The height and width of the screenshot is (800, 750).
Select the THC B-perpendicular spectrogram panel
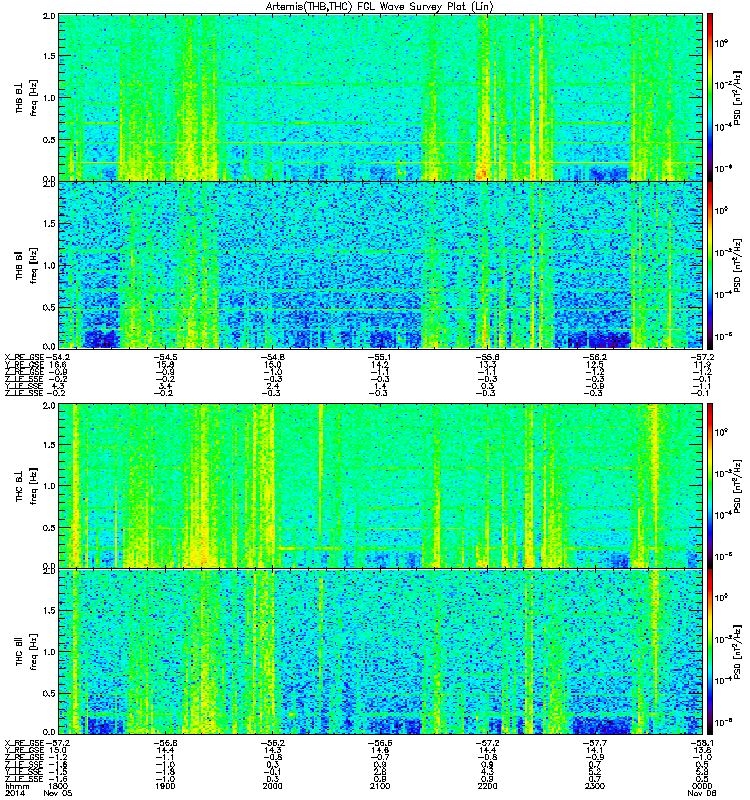coord(380,486)
